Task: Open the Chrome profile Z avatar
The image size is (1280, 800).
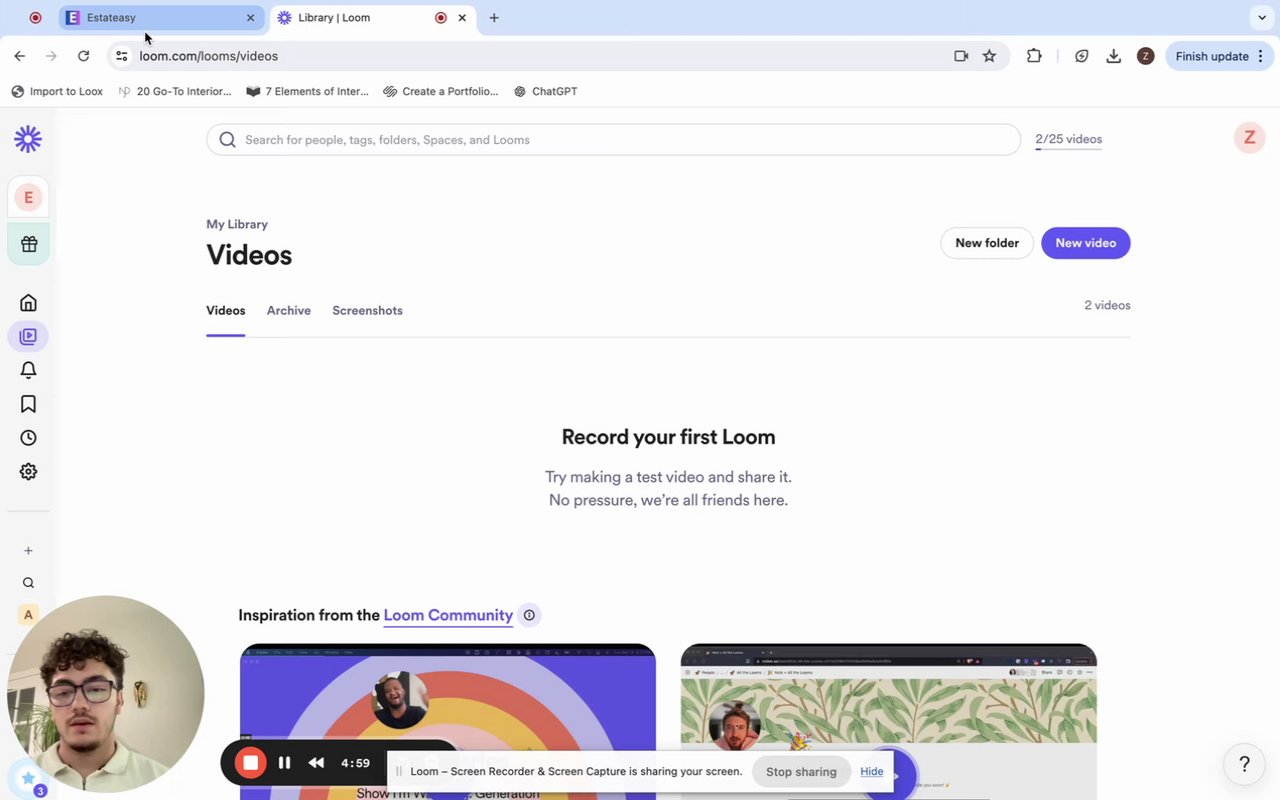Action: point(1146,56)
